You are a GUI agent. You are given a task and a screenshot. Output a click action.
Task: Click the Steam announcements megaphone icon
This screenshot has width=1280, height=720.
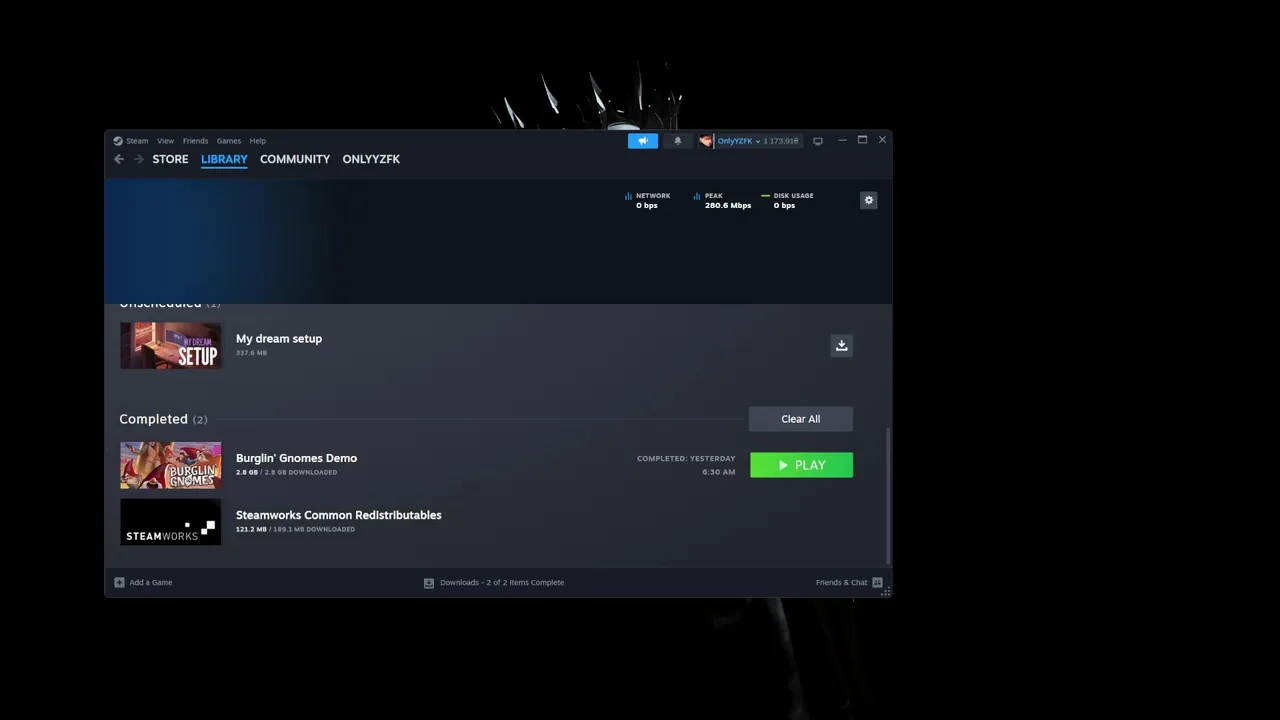pos(643,141)
